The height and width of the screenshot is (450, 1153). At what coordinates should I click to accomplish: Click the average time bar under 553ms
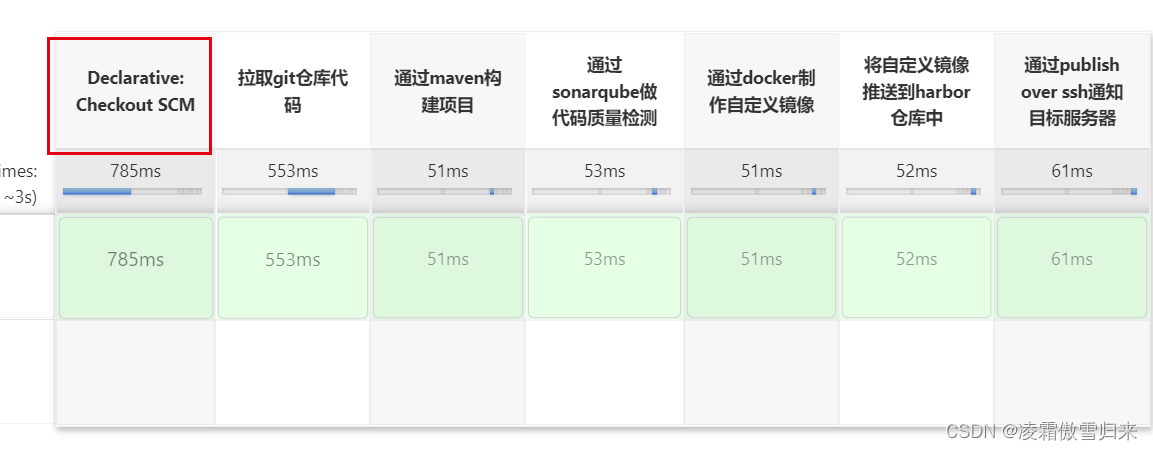[x=289, y=191]
